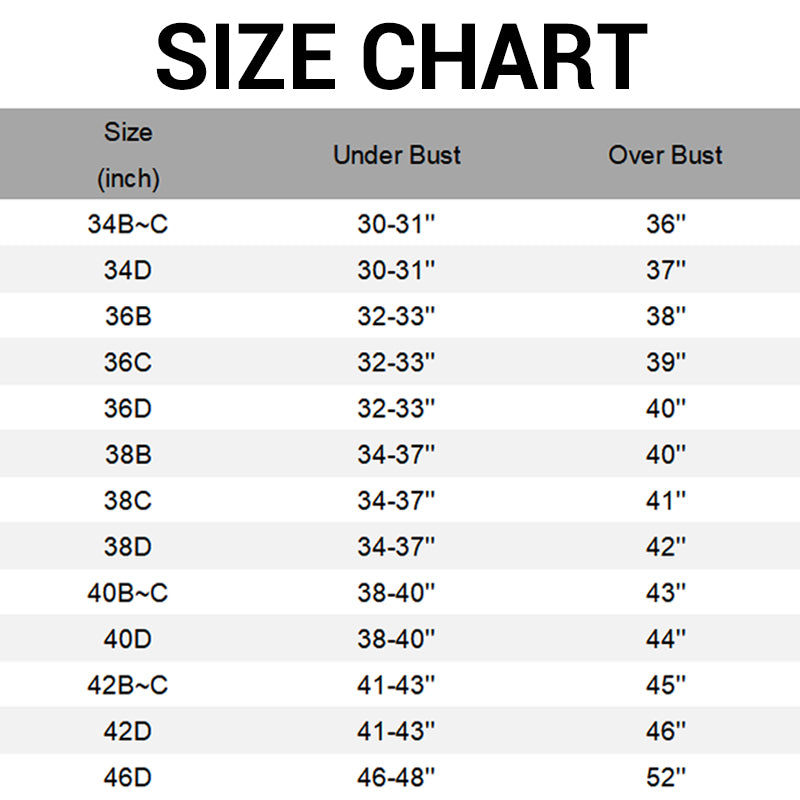Click the 38B size cell
This screenshot has height=800, width=800.
tap(128, 455)
